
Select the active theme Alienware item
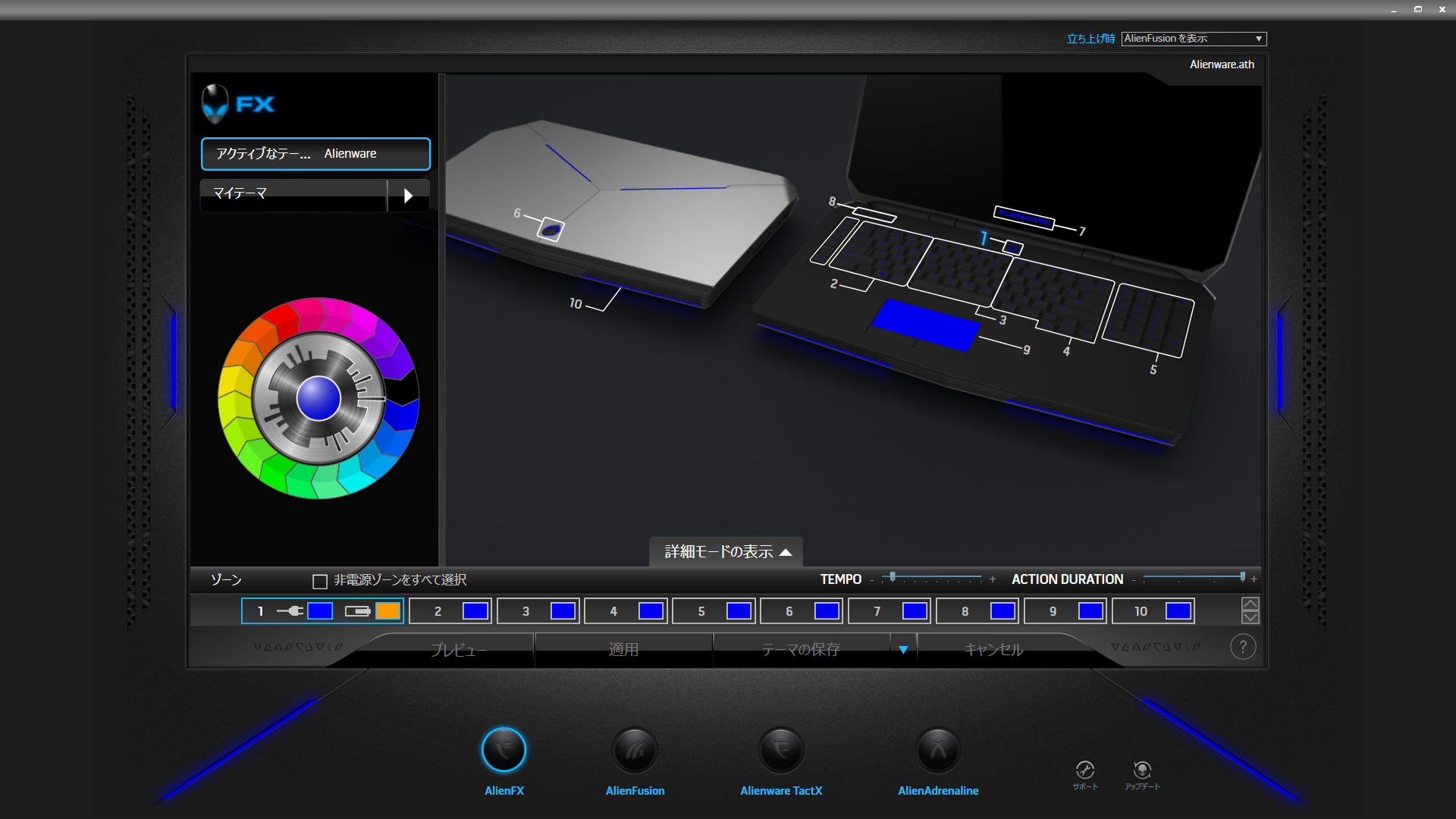pyautogui.click(x=315, y=154)
